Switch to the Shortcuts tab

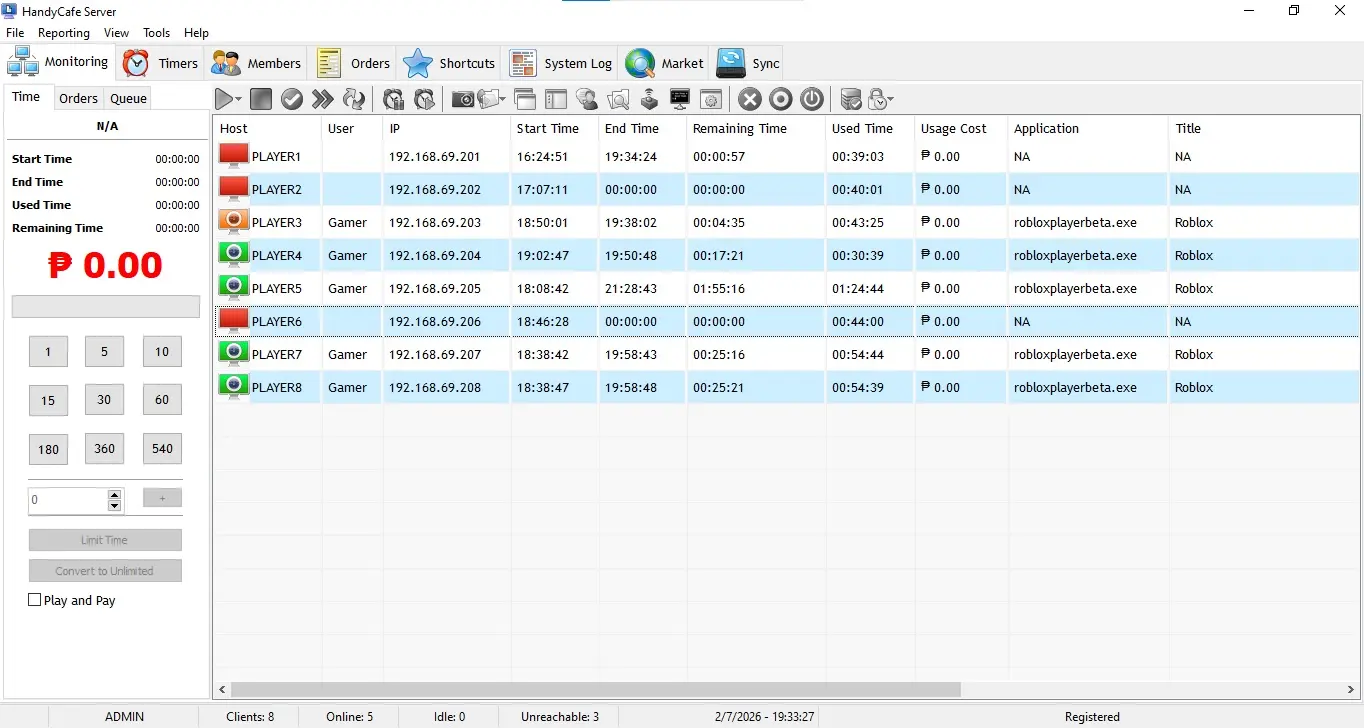tap(449, 63)
